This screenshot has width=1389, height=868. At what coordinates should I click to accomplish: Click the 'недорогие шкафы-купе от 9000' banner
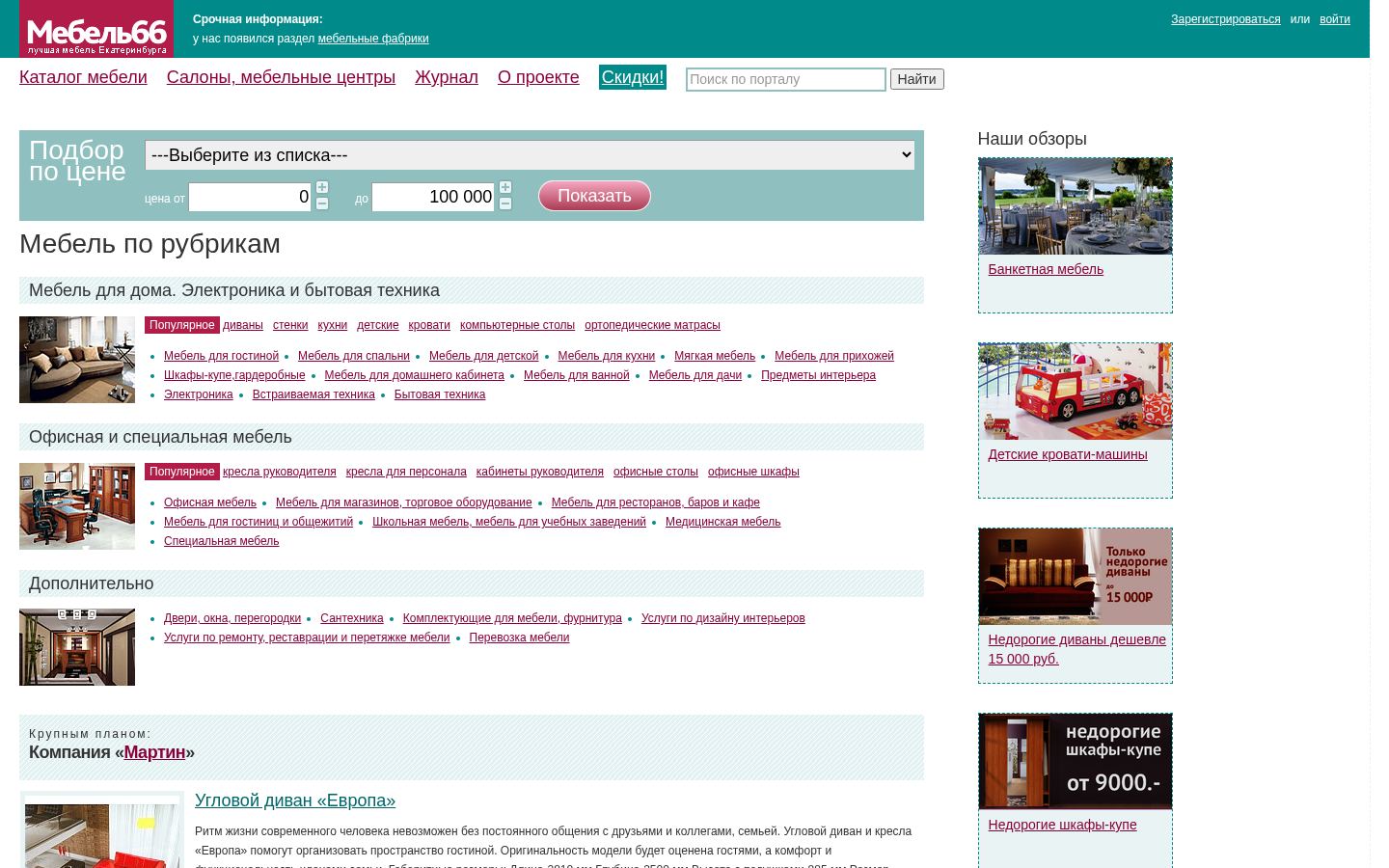point(1076,762)
